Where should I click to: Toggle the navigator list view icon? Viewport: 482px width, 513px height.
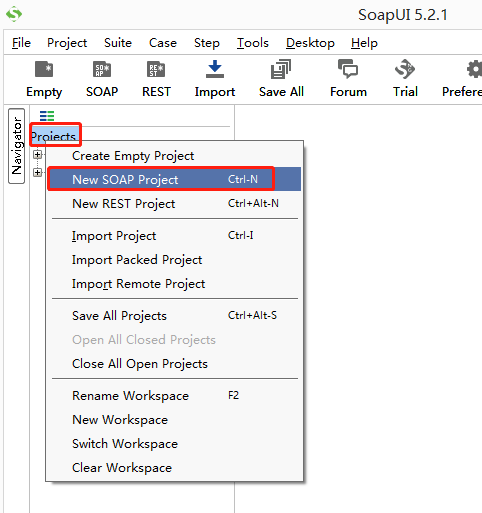click(x=47, y=116)
